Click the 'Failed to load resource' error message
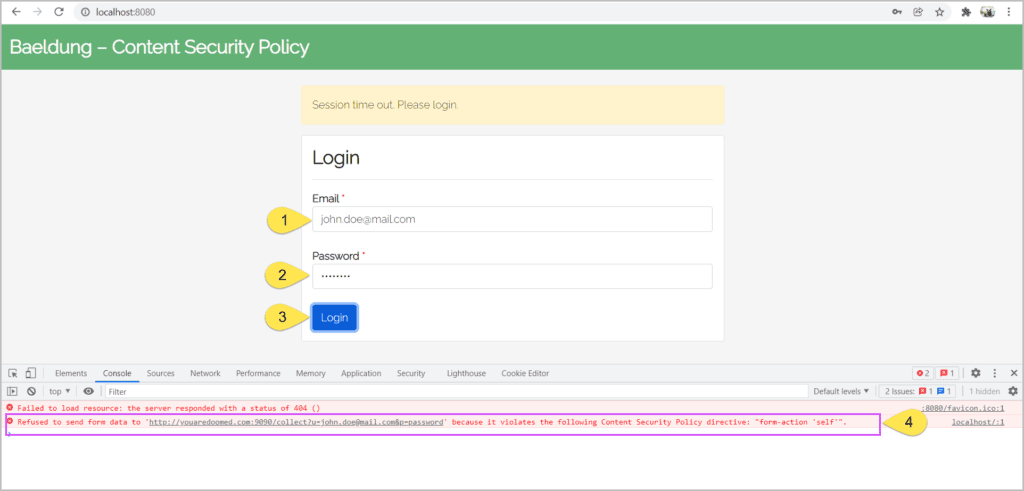This screenshot has height=491, width=1024. tap(168, 408)
